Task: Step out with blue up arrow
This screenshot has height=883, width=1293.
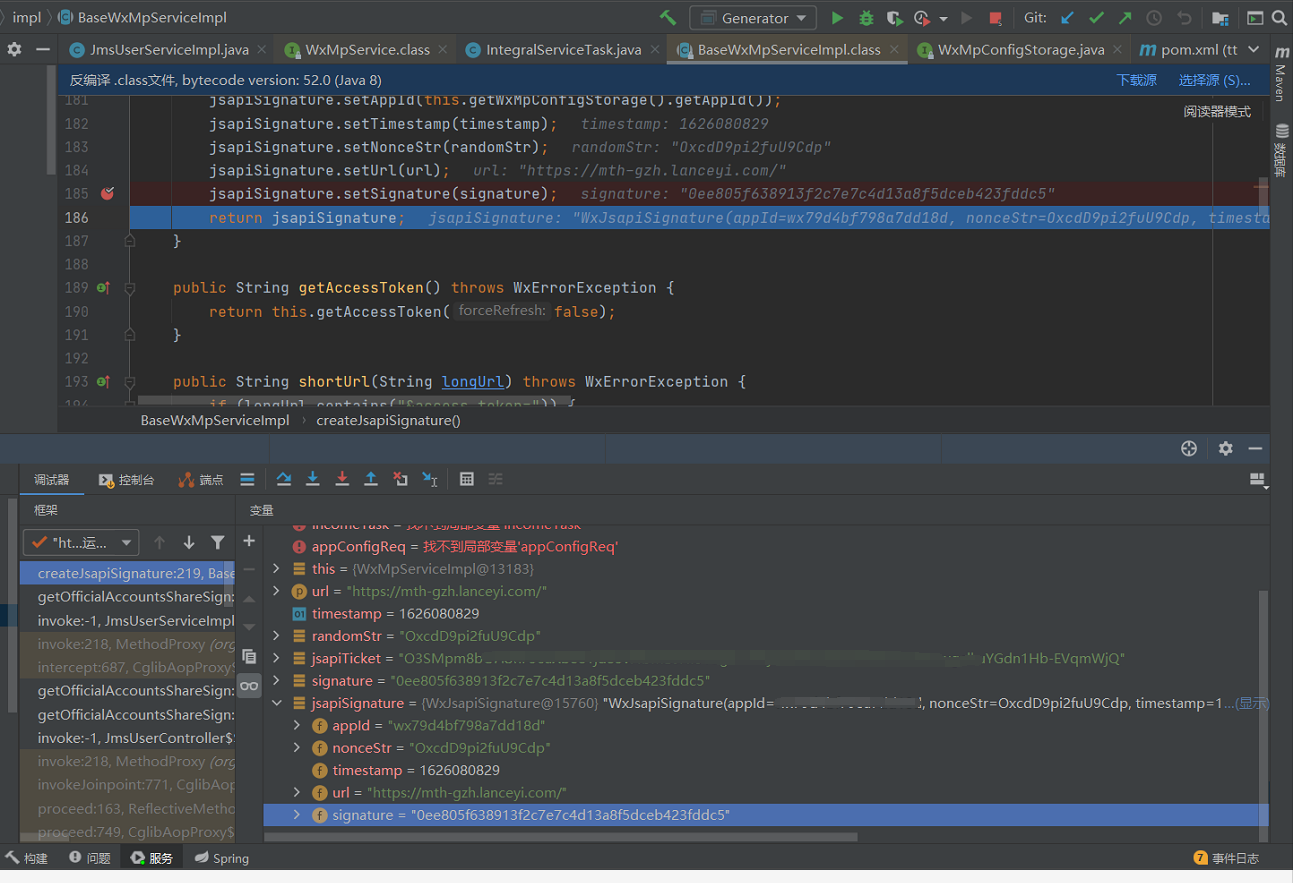Action: (371, 480)
